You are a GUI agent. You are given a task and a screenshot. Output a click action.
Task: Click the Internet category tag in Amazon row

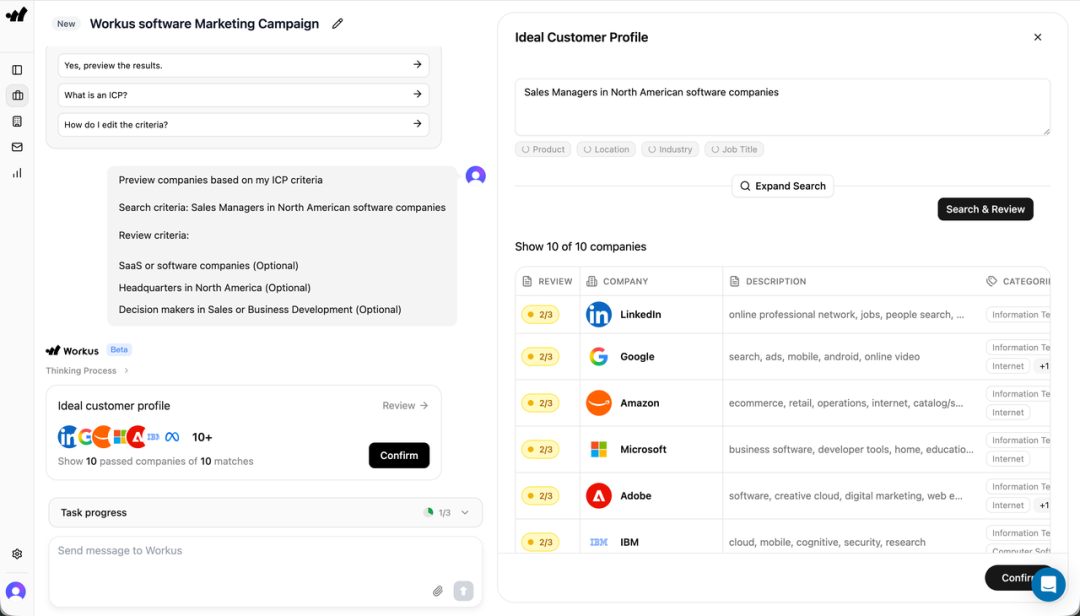click(1008, 412)
